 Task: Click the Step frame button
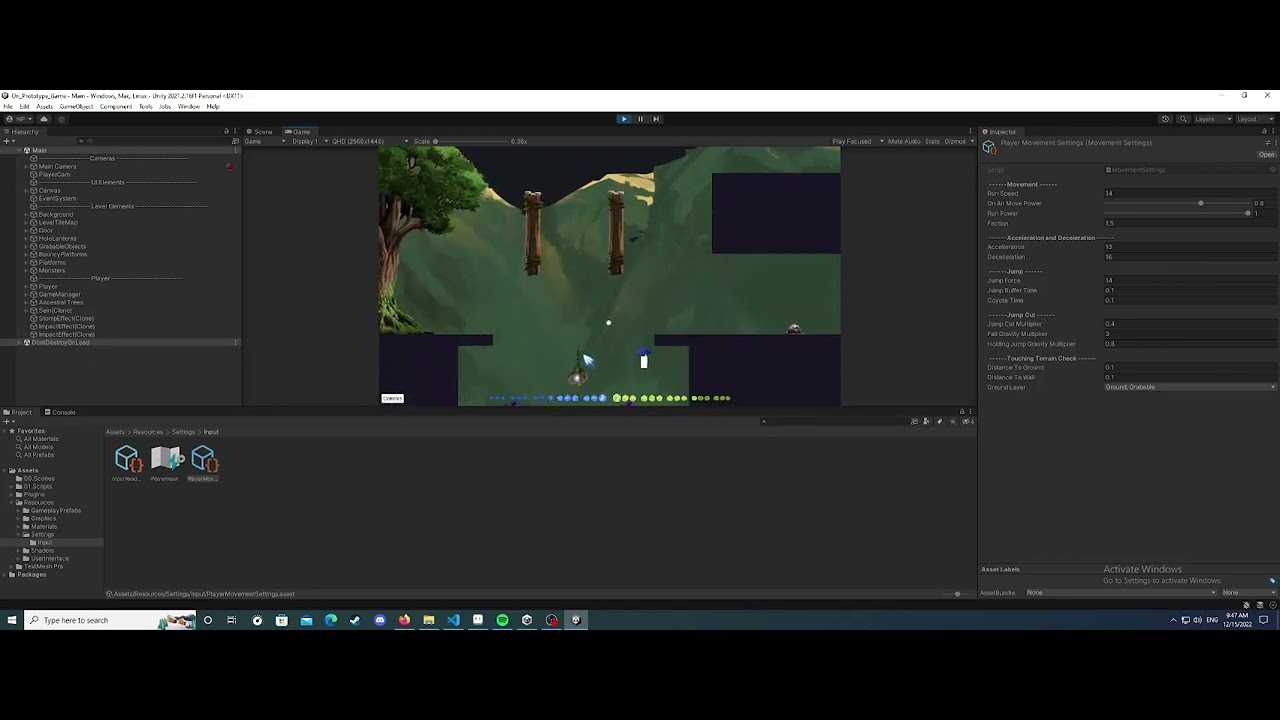pos(656,119)
